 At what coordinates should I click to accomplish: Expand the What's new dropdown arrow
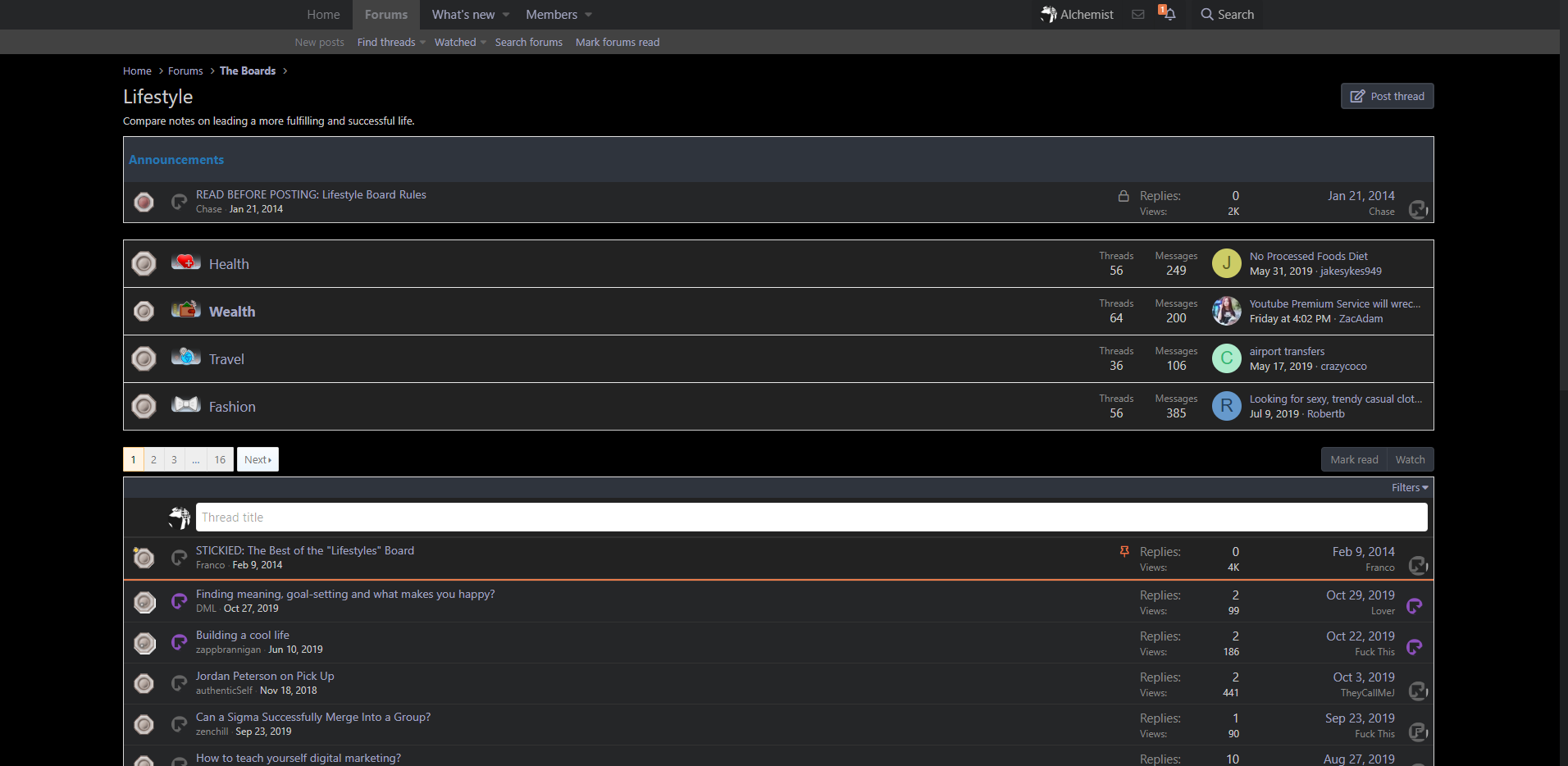tap(506, 15)
